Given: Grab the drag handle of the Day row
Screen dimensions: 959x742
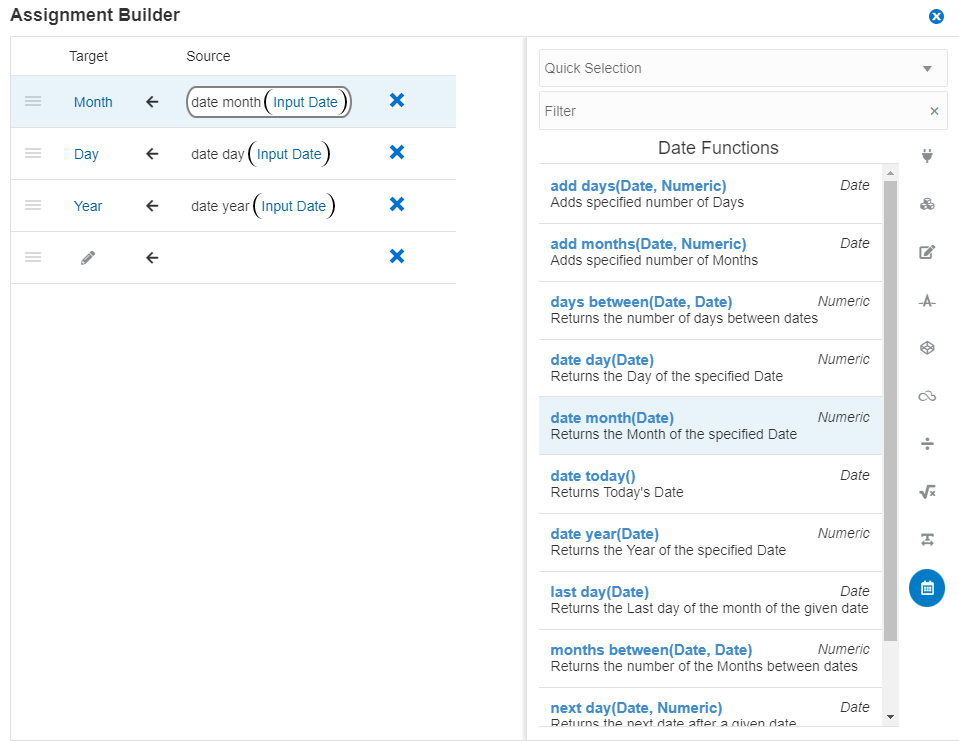Looking at the screenshot, I should click(33, 153).
